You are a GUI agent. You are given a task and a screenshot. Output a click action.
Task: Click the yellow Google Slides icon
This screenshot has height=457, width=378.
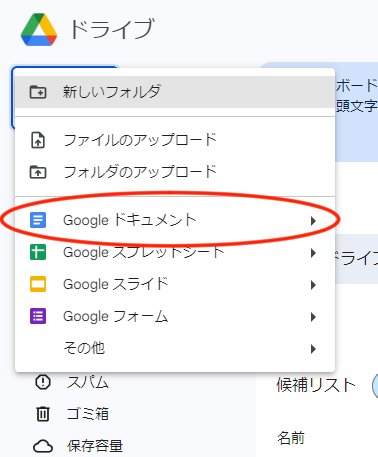coord(38,284)
